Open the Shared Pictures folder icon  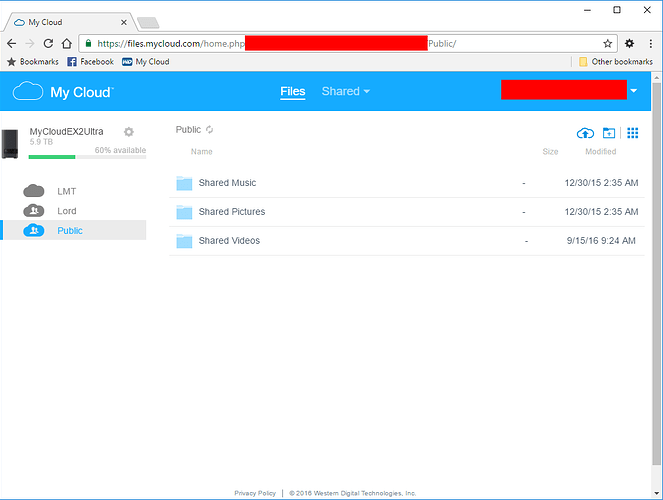tap(184, 212)
